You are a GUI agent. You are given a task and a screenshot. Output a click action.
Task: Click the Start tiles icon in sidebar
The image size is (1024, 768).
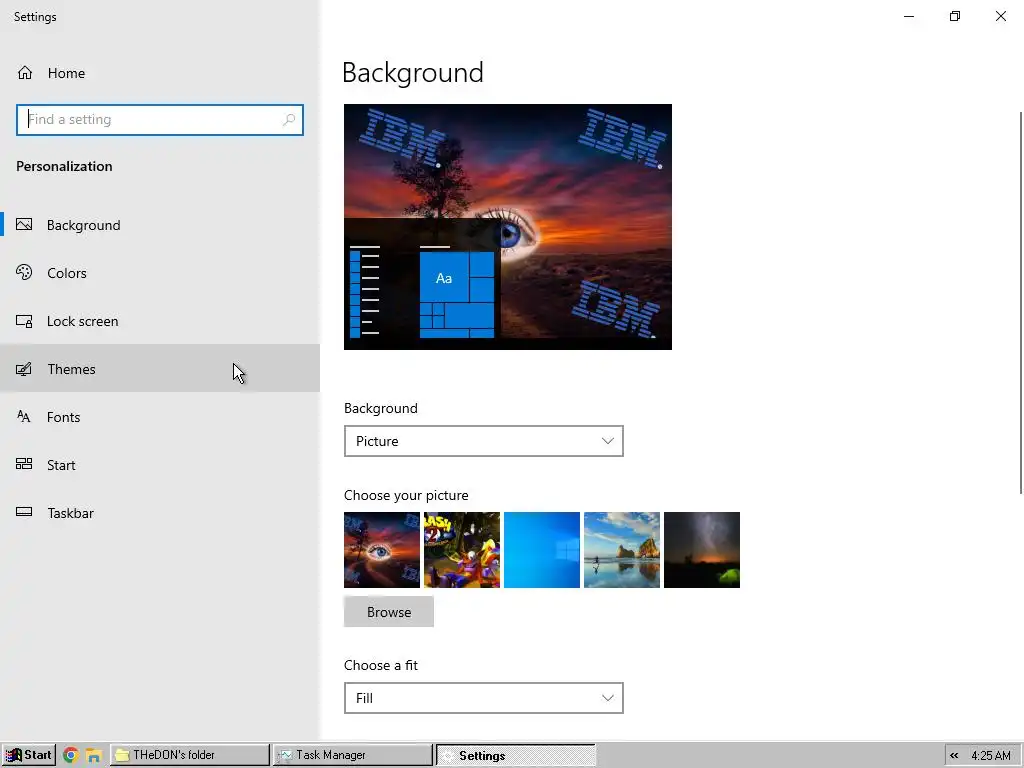tap(24, 464)
